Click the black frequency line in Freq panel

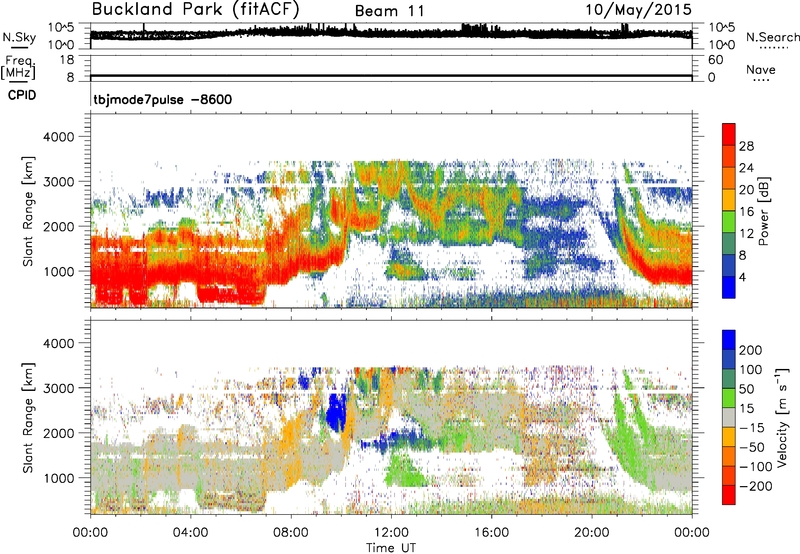pos(391,76)
